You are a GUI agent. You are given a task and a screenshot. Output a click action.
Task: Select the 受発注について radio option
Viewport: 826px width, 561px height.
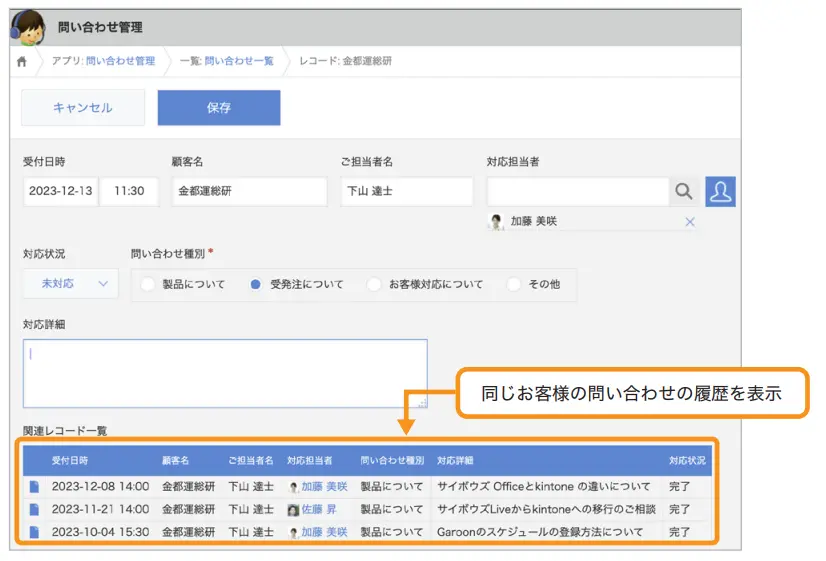coord(256,284)
